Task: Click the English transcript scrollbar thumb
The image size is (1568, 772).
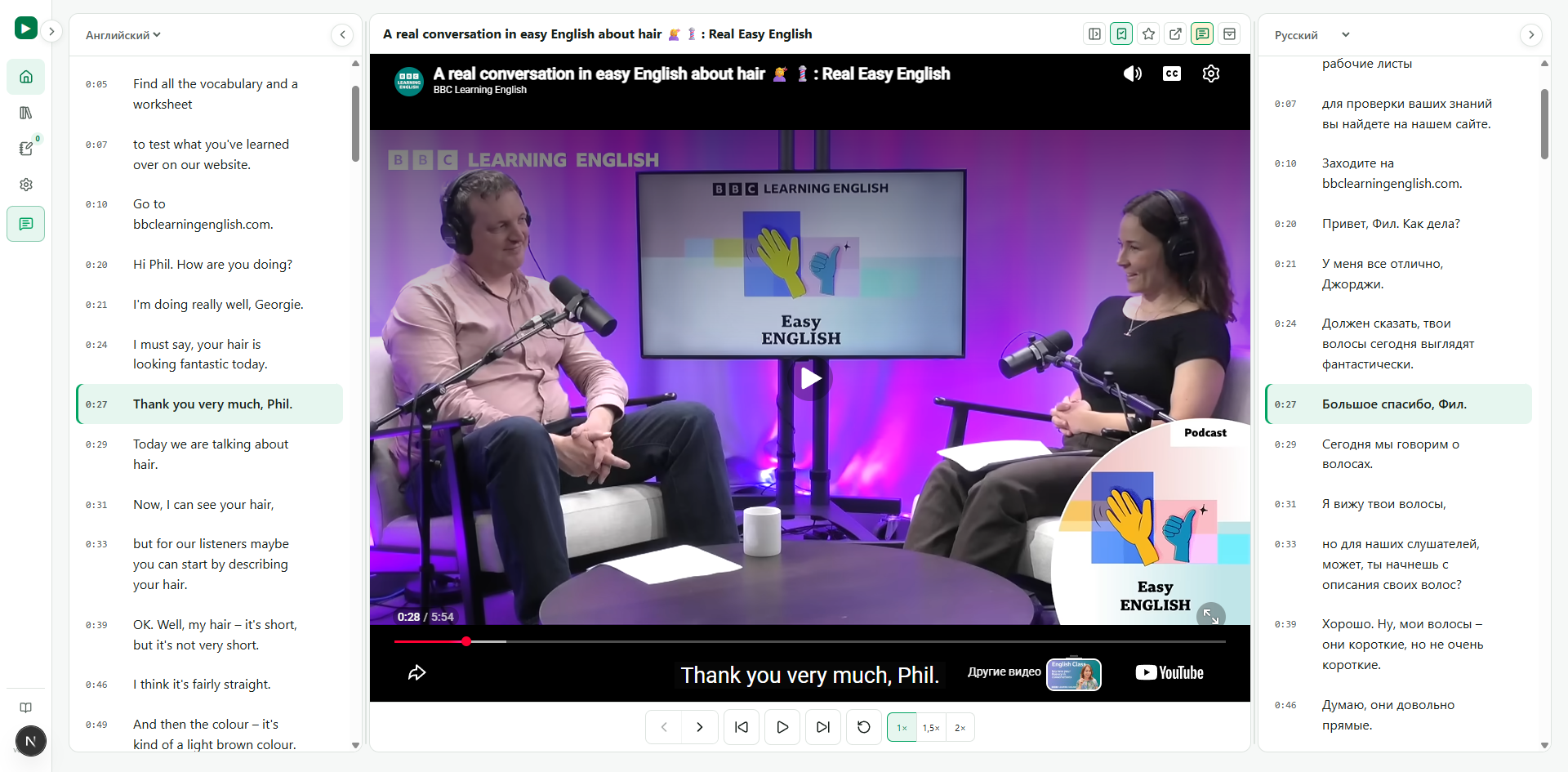Action: [x=355, y=123]
